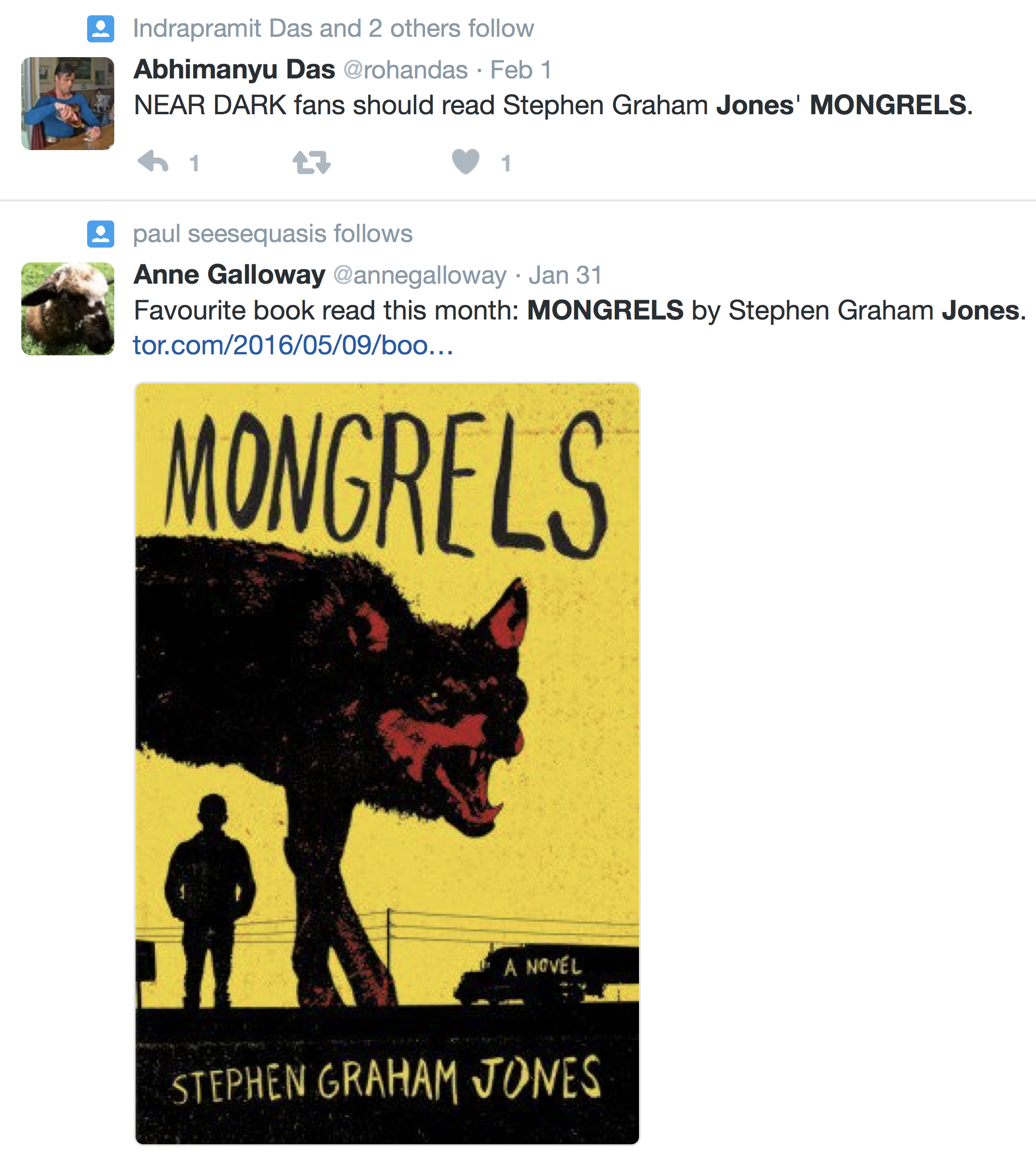Click the @rohandas handle
Viewport: 1036px width, 1155px height.
405,70
